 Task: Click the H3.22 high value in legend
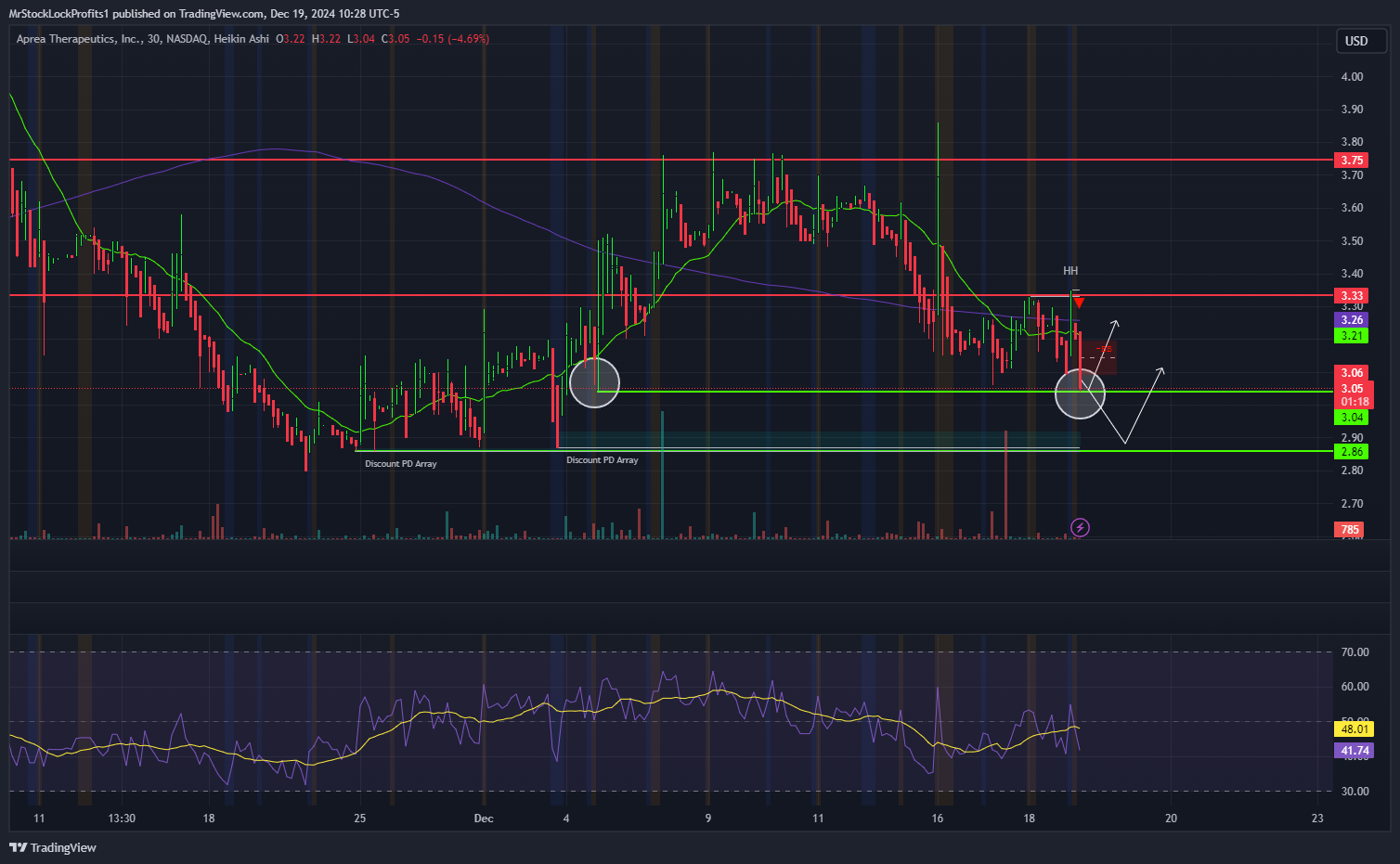pos(326,39)
